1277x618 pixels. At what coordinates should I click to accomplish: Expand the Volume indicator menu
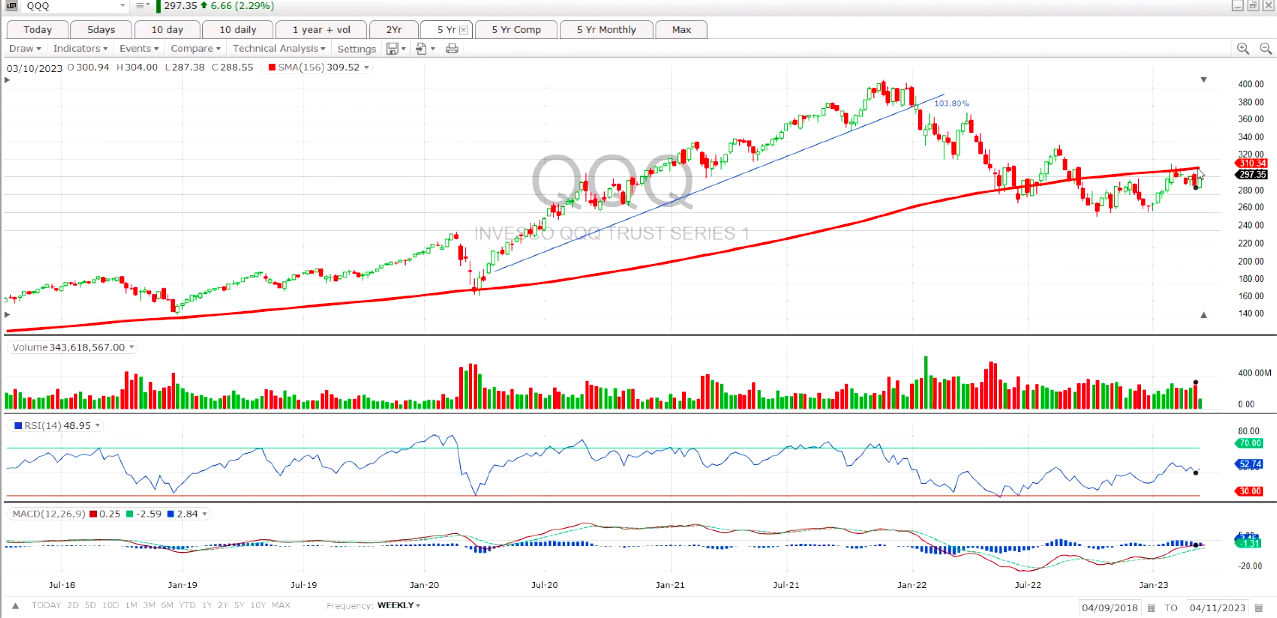[x=132, y=347]
